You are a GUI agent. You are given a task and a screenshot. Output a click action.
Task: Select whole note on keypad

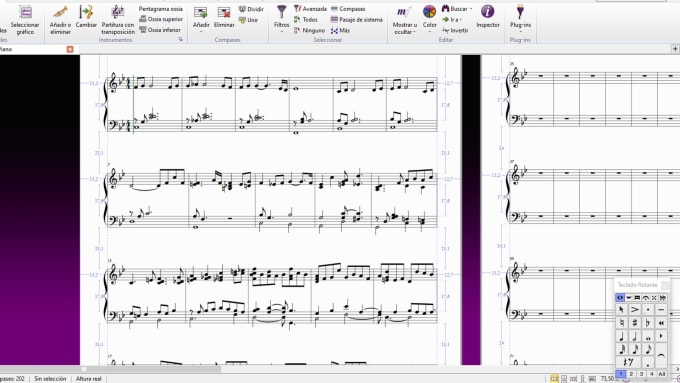pyautogui.click(x=648, y=336)
